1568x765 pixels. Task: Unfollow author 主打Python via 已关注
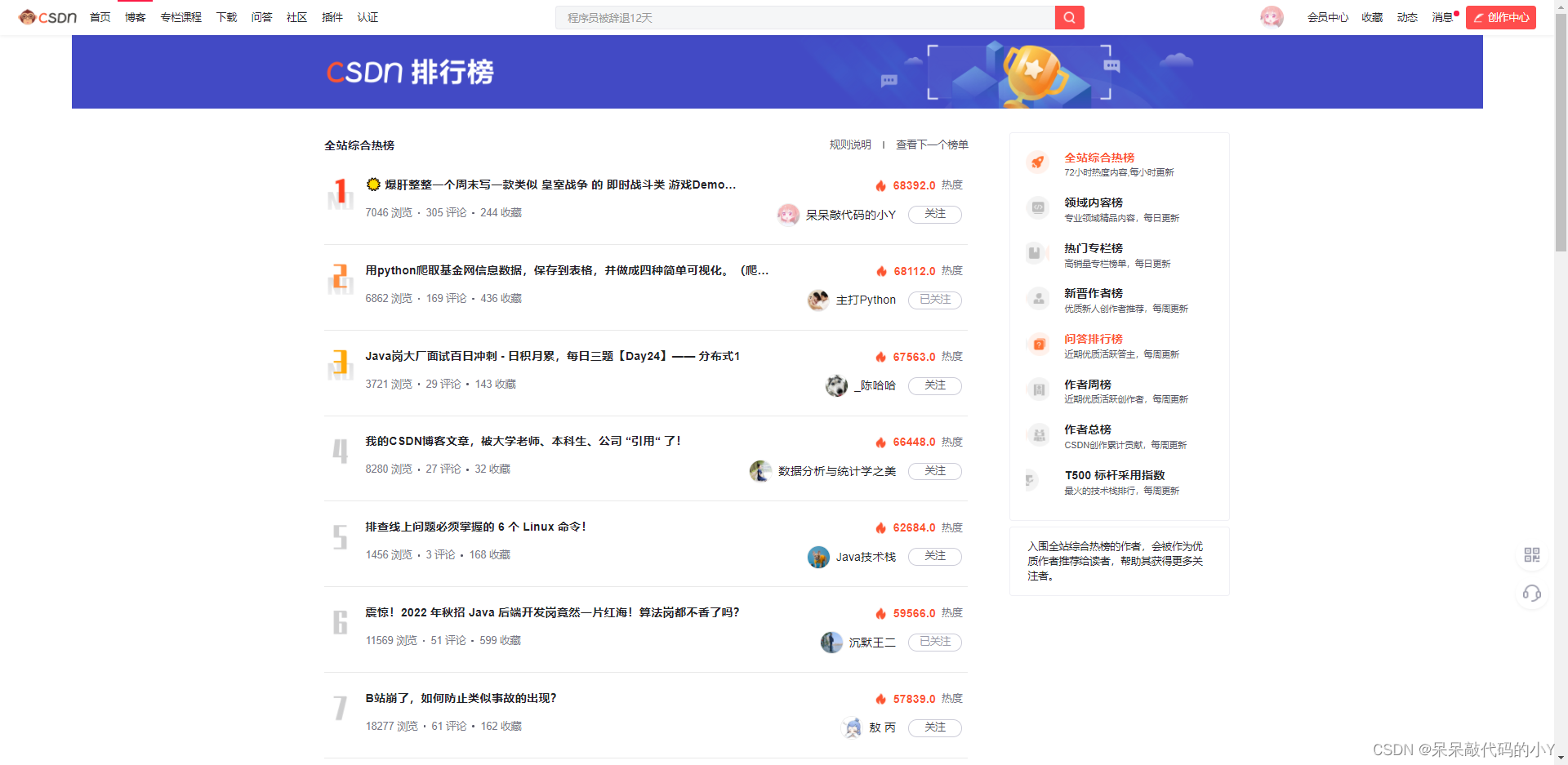tap(935, 300)
